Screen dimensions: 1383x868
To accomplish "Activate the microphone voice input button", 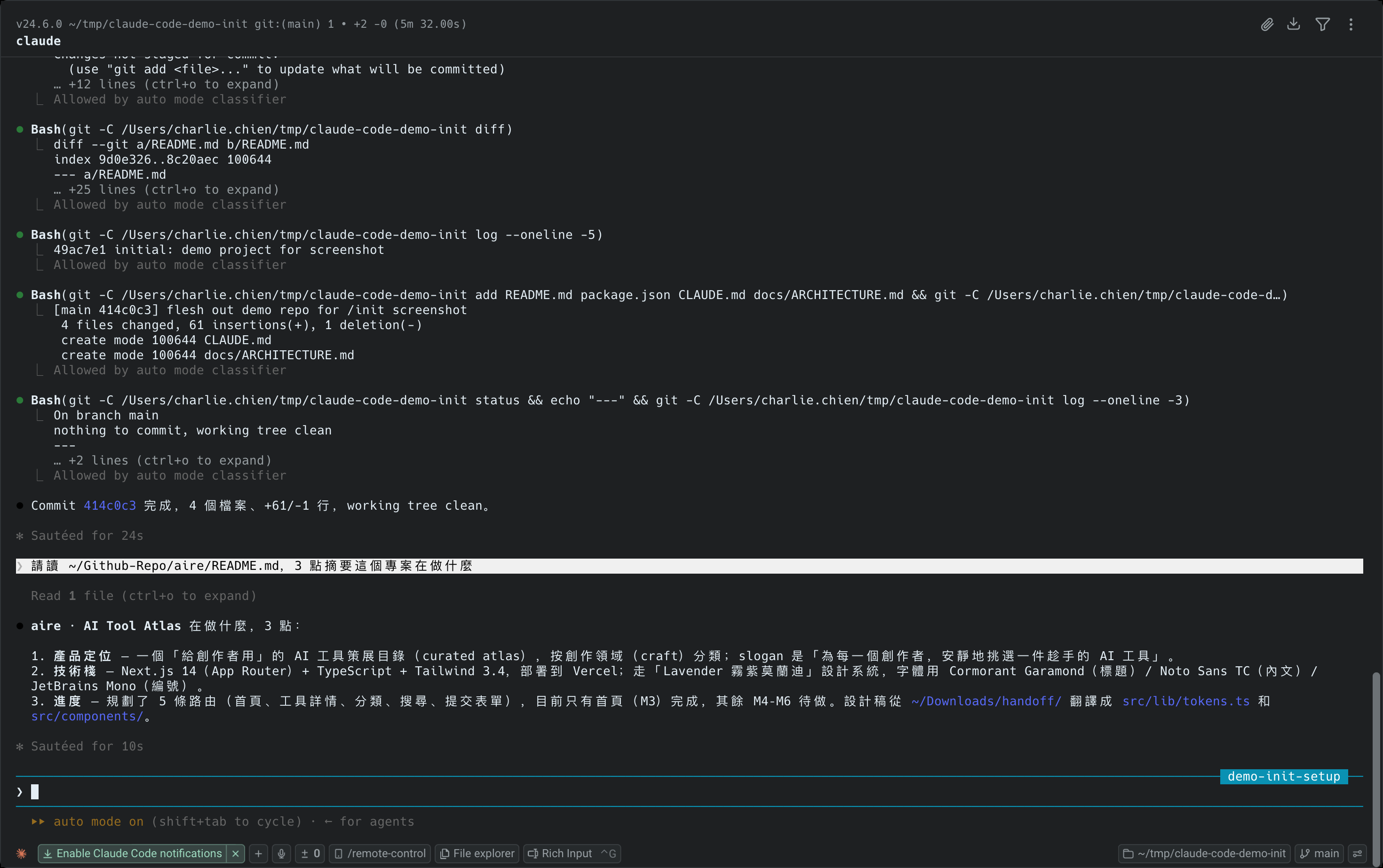I will click(281, 853).
